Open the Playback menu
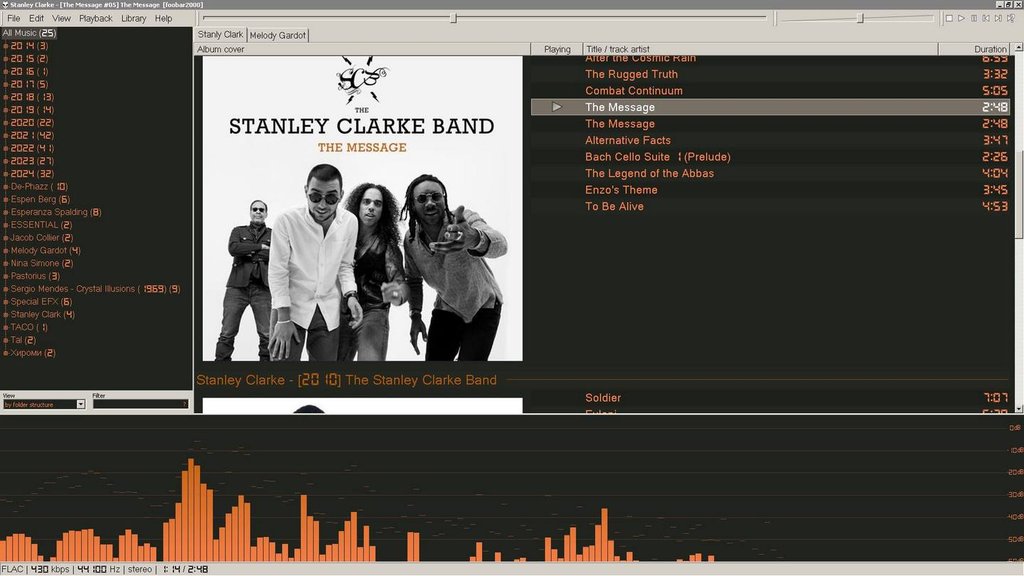1024x576 pixels. pos(96,18)
